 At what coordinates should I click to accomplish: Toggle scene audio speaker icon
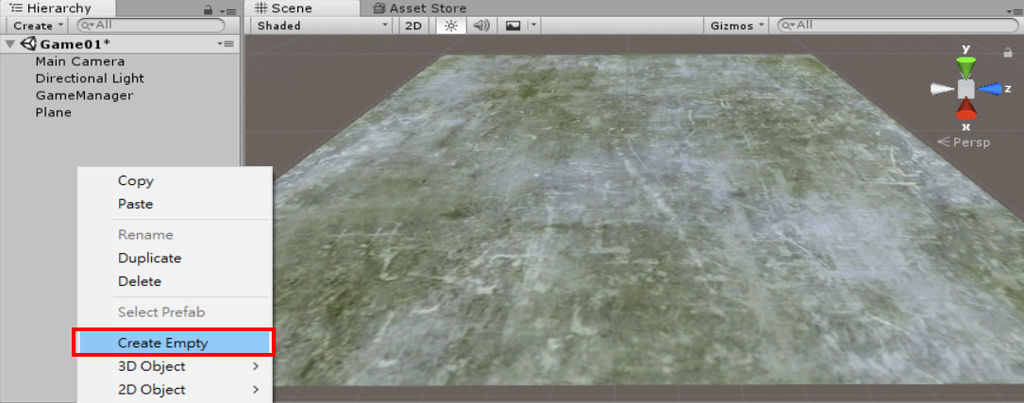pos(481,25)
